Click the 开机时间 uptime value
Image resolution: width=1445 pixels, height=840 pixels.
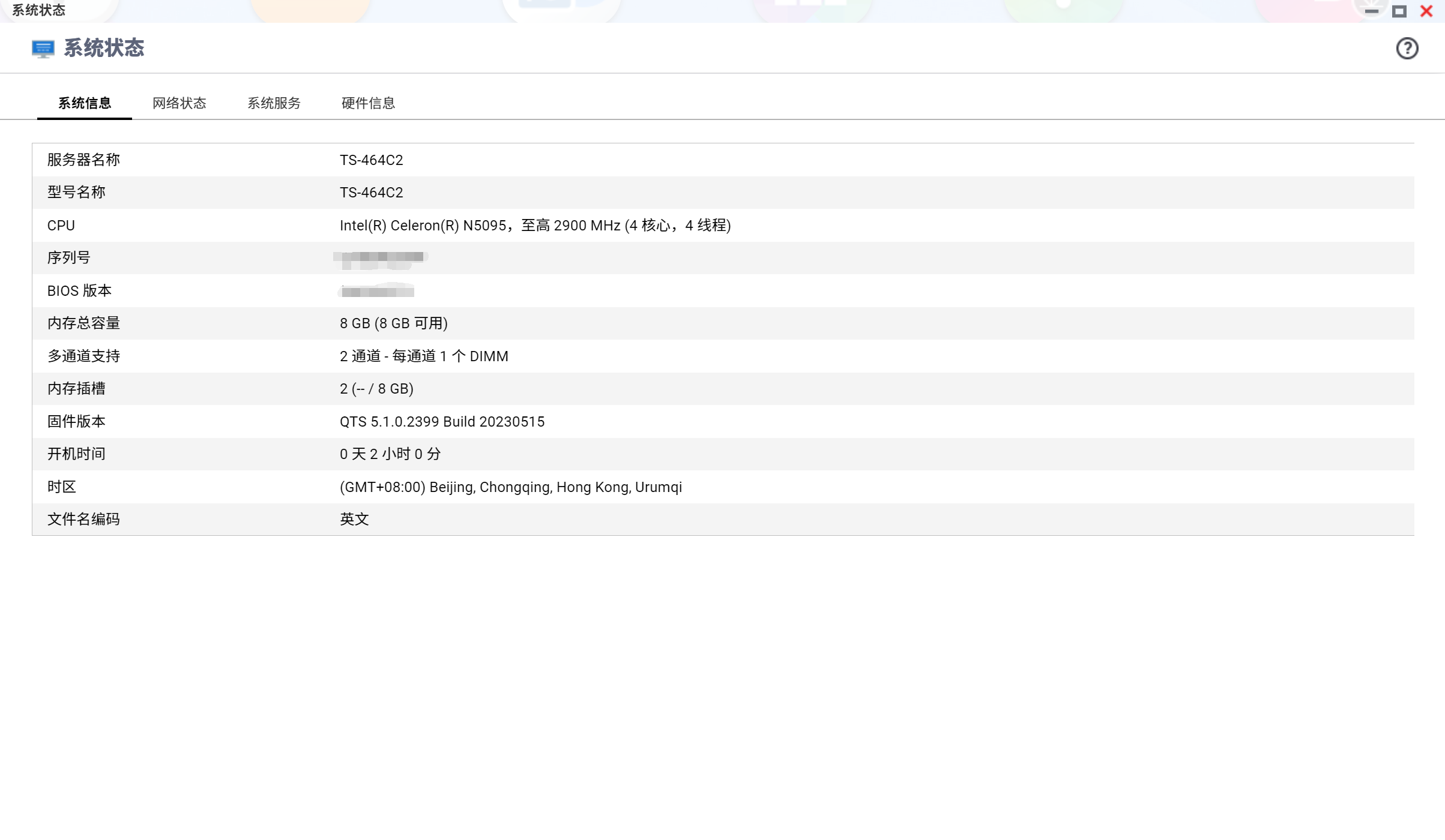pos(390,454)
